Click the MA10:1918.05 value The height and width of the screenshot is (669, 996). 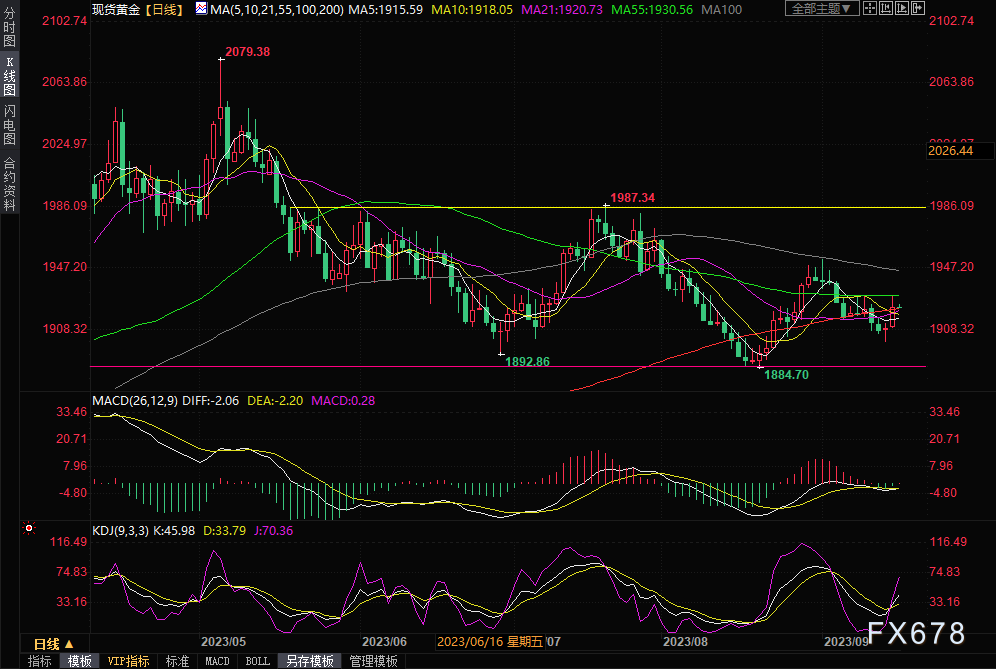472,10
